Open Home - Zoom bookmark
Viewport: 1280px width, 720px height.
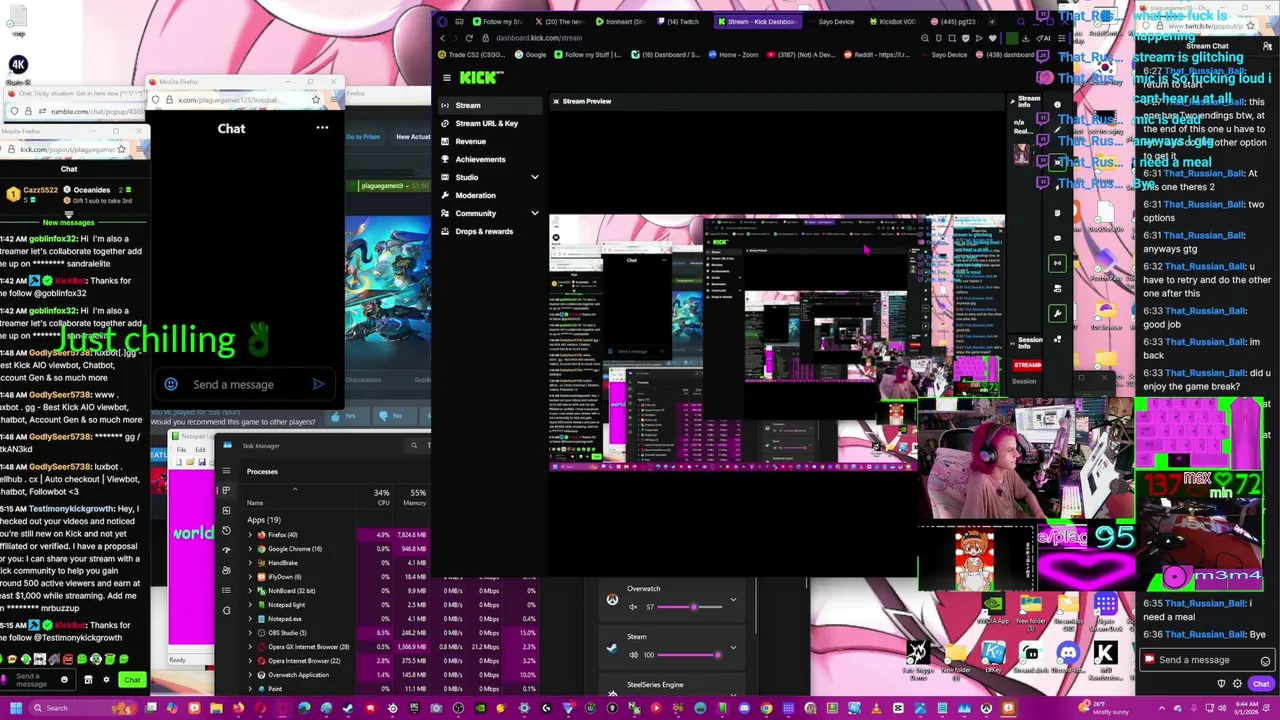click(x=733, y=55)
